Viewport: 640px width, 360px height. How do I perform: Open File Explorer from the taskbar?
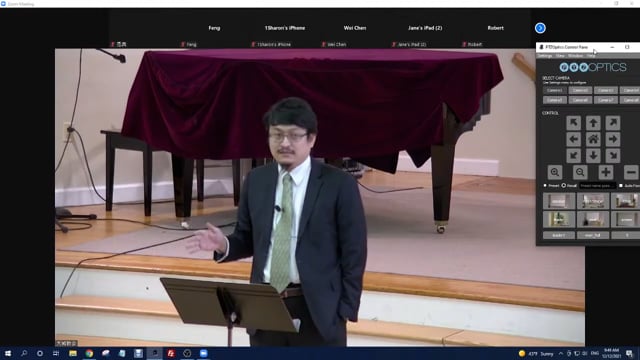73,353
